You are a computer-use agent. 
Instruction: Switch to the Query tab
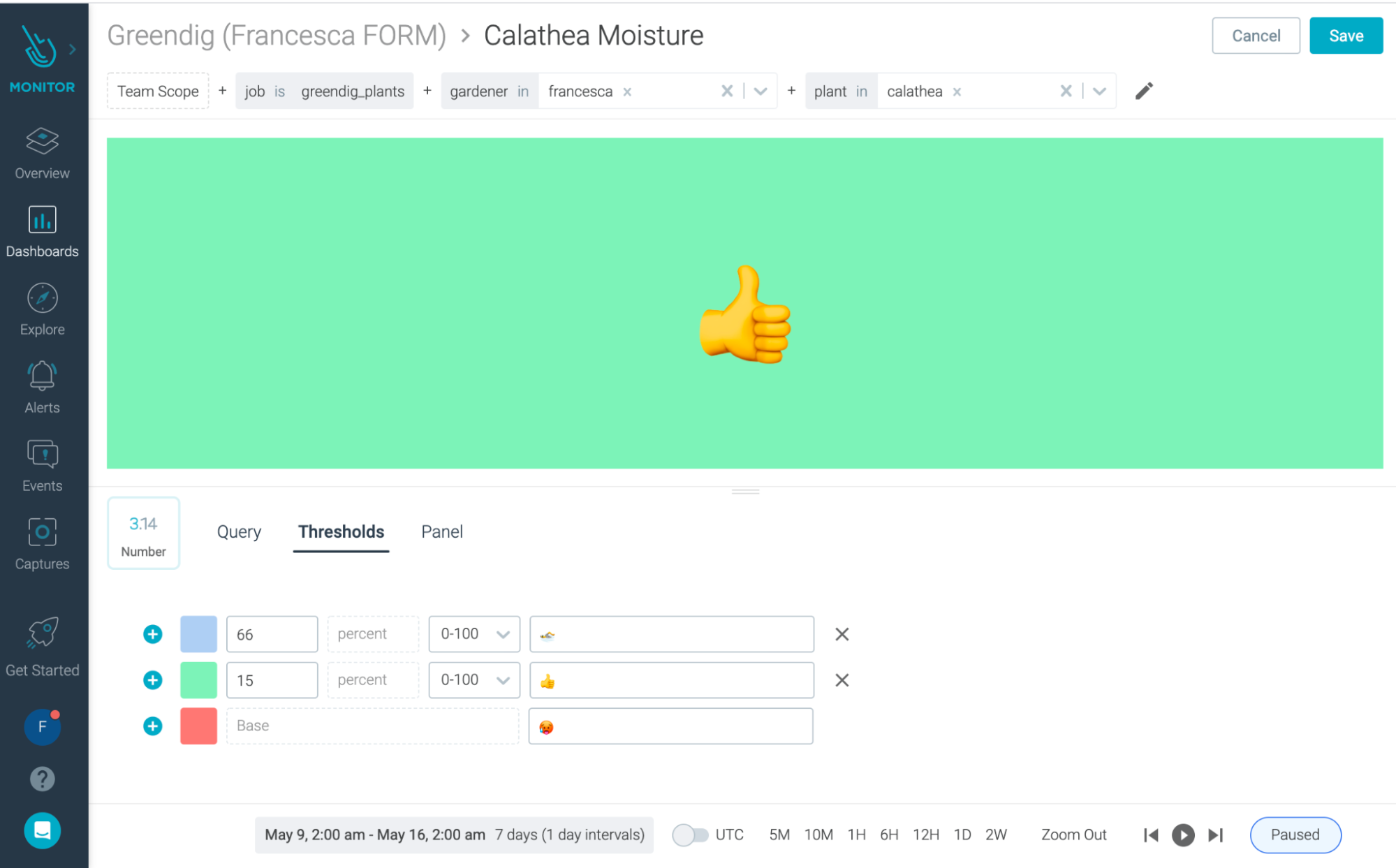point(239,532)
